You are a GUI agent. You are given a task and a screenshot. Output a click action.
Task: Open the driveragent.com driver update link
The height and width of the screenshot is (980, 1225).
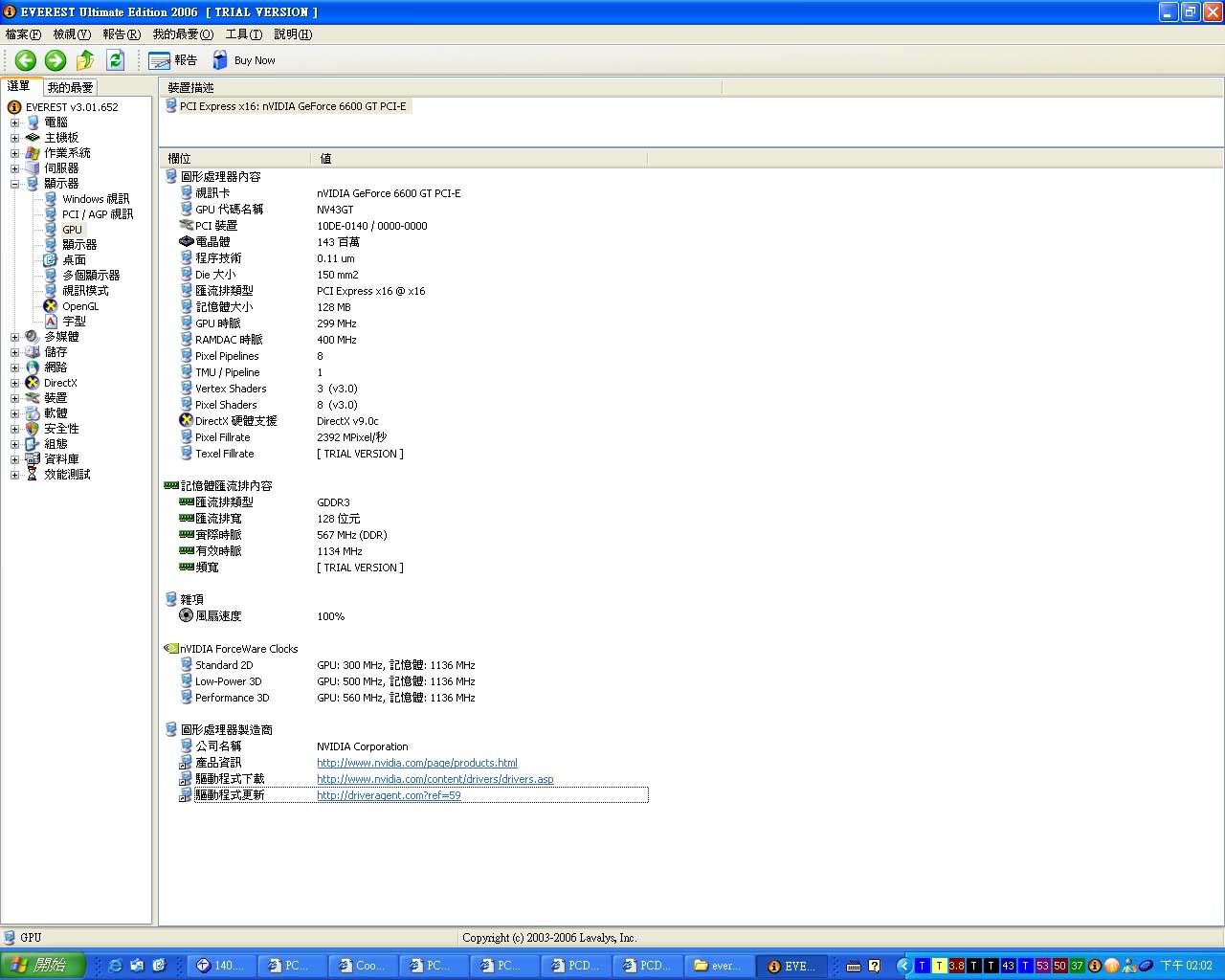(x=389, y=795)
